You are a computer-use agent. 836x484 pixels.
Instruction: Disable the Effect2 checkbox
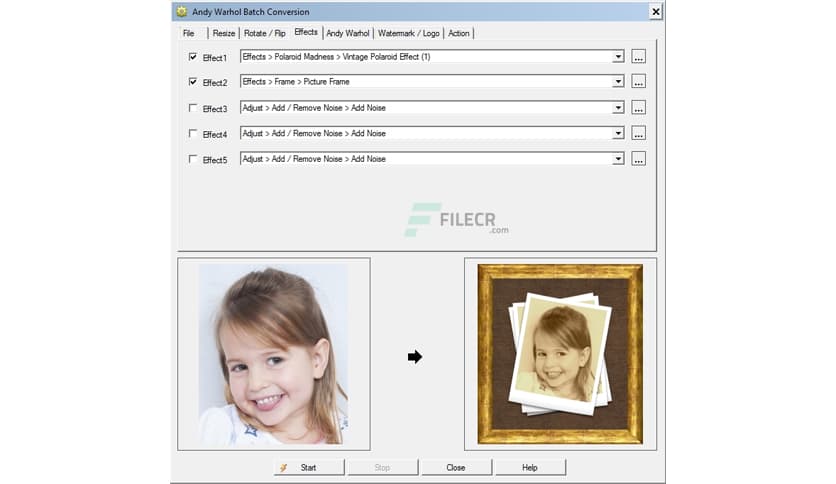pos(193,82)
